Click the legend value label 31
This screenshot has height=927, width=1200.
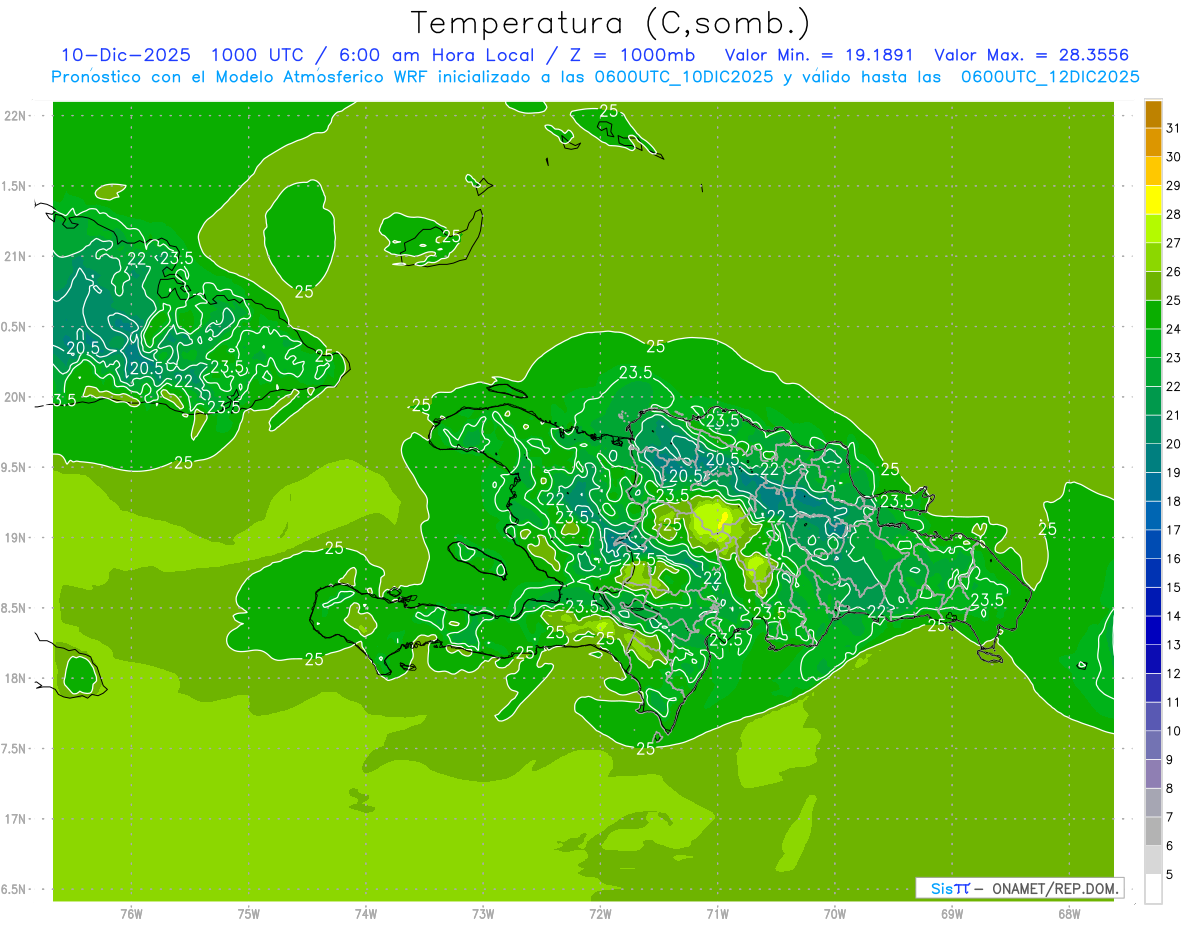[1173, 128]
